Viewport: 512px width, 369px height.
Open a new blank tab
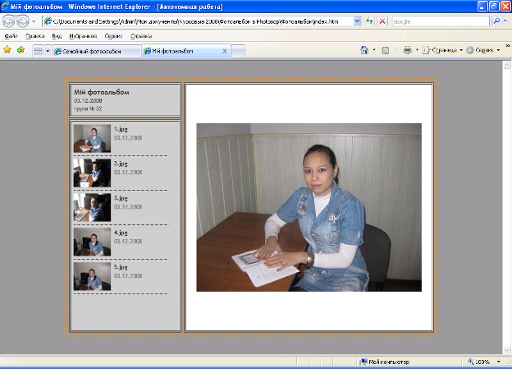click(x=238, y=51)
